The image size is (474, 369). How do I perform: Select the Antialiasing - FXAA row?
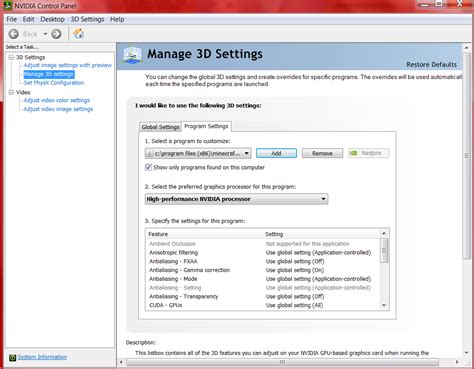(x=262, y=261)
